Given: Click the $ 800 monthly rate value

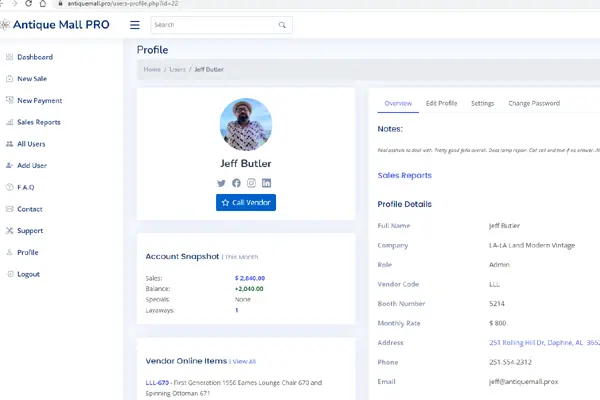Looking at the screenshot, I should (x=497, y=323).
